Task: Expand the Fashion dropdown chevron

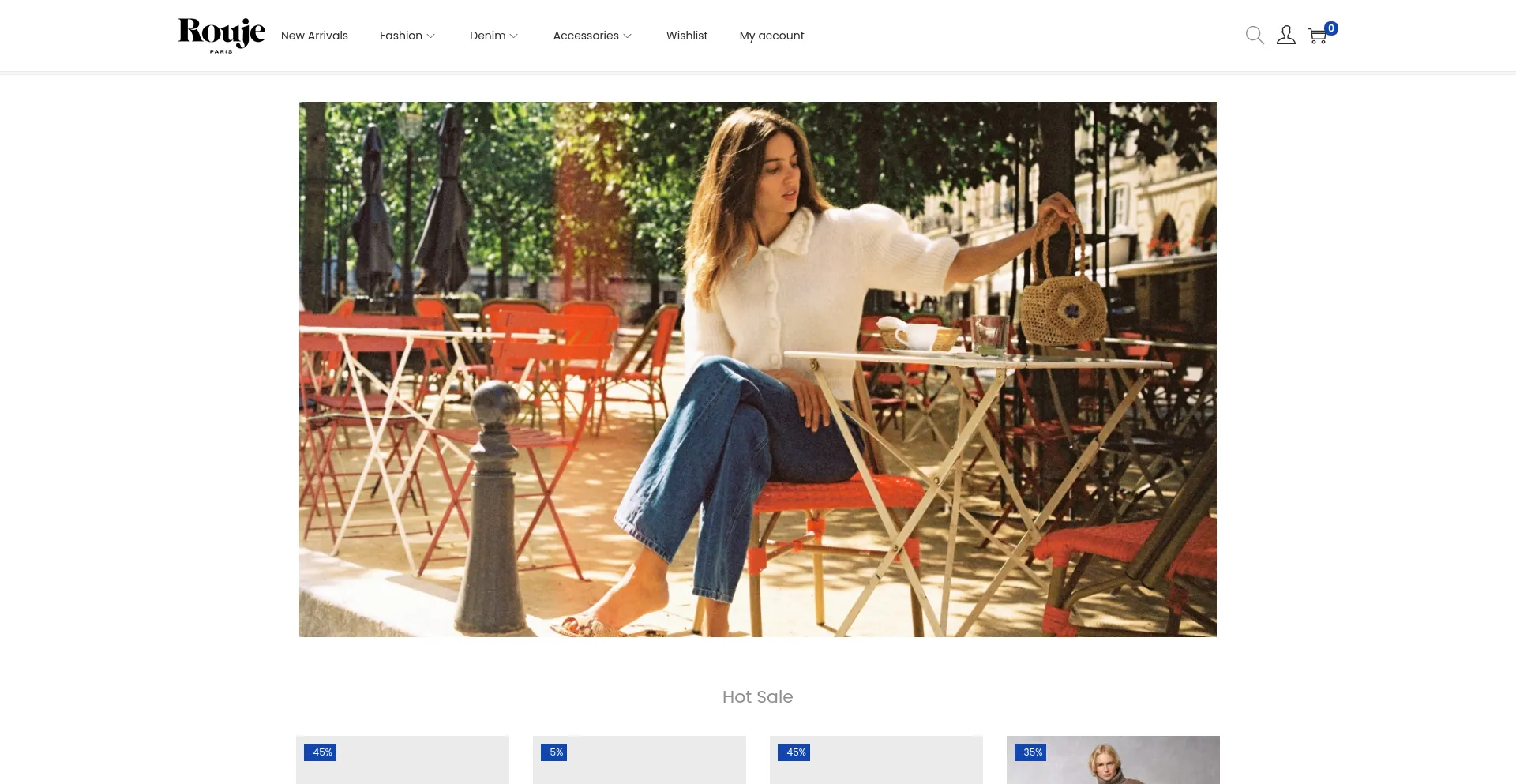Action: pos(431,36)
